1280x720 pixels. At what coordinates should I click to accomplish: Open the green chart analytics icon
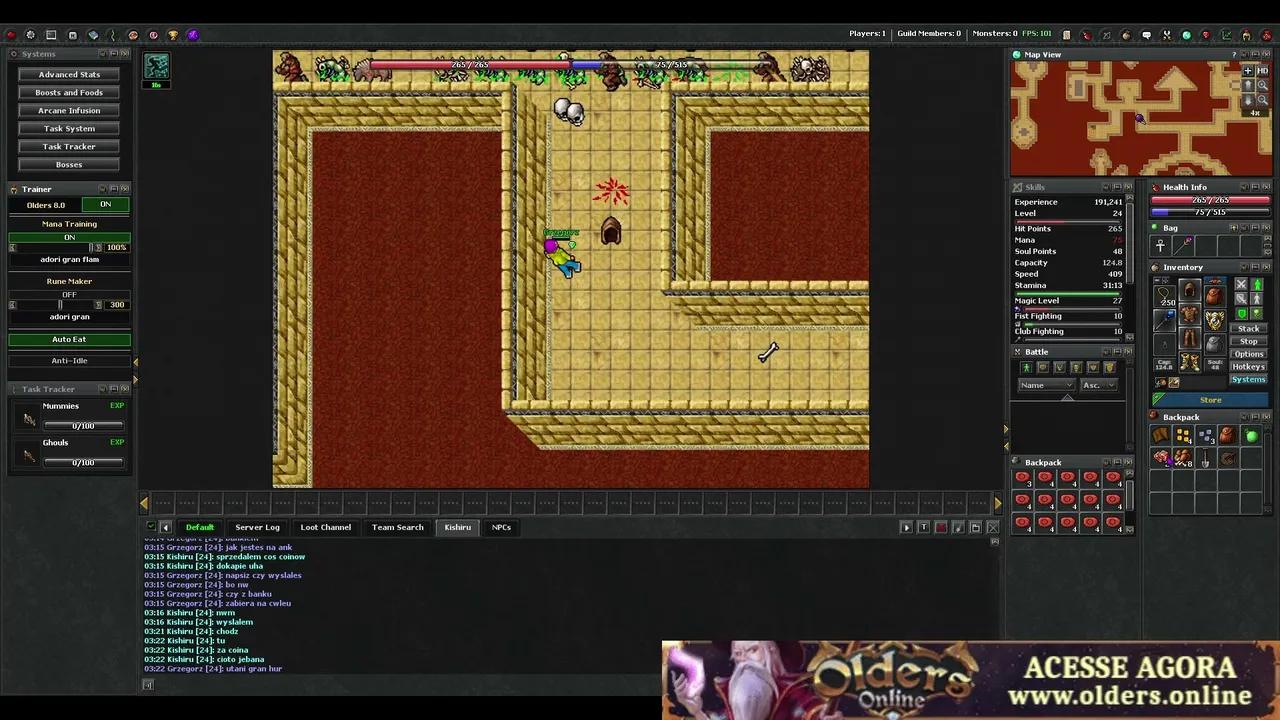(1227, 35)
